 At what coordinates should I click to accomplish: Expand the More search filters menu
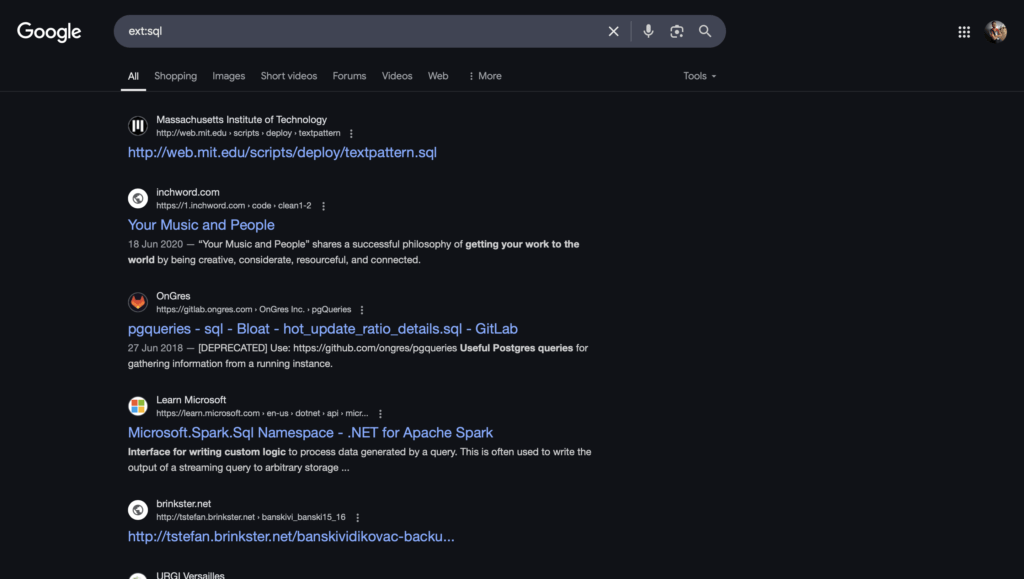485,76
